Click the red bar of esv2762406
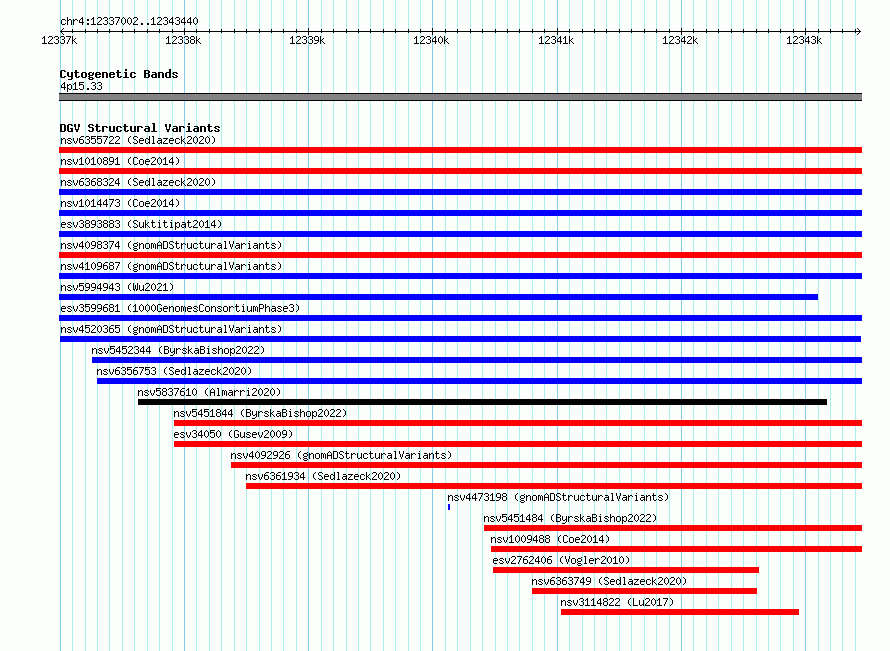 click(x=626, y=570)
